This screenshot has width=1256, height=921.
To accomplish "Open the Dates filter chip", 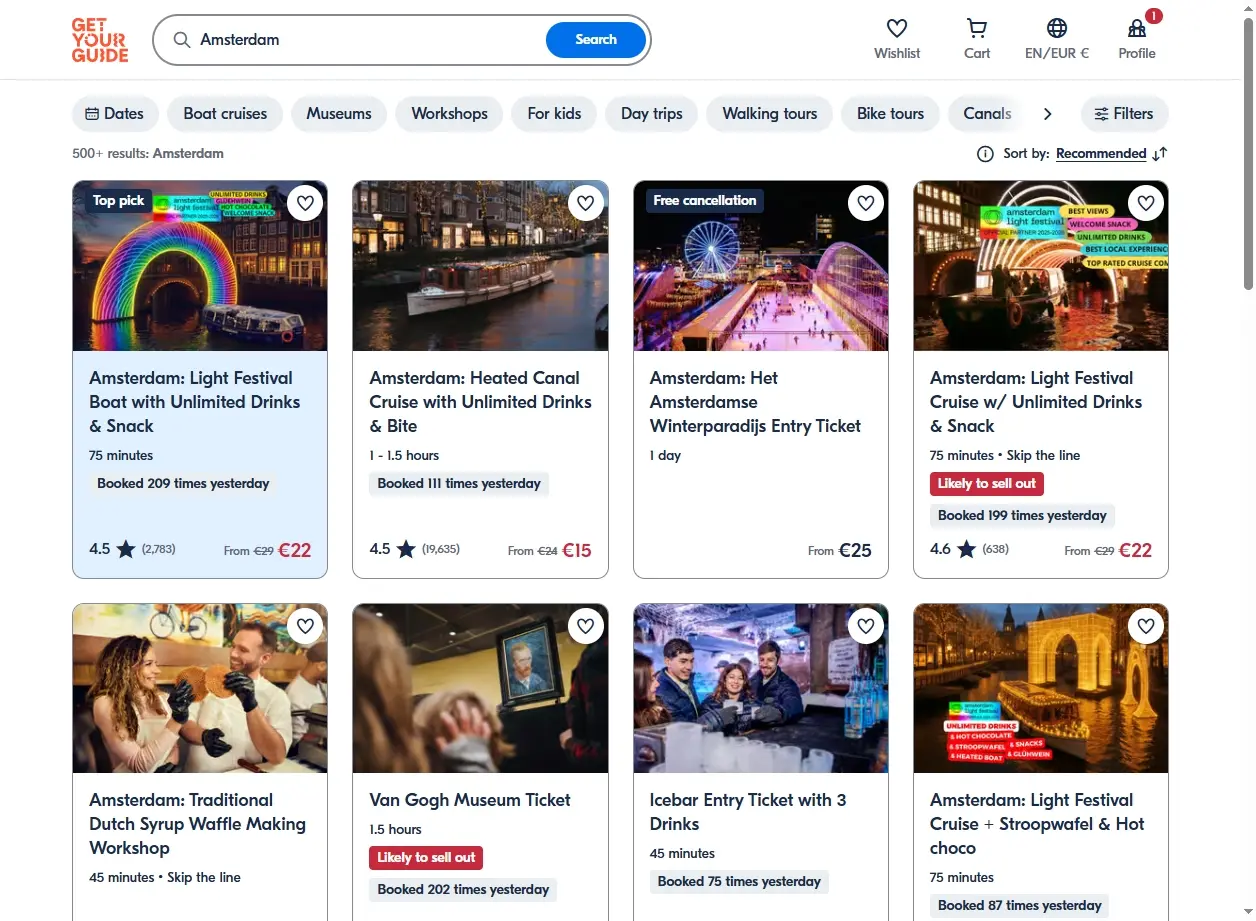I will [115, 114].
